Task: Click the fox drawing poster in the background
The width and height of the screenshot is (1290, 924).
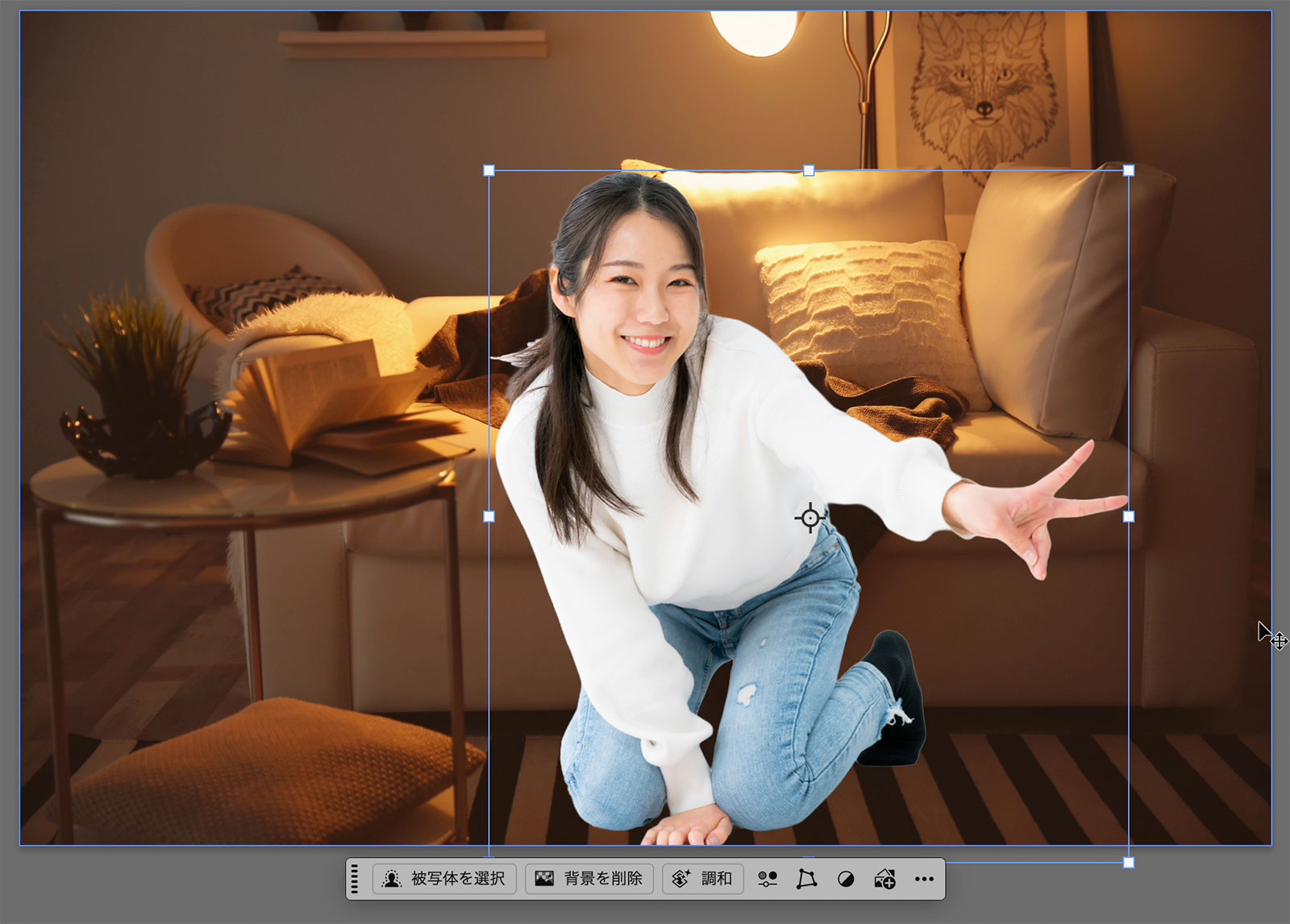Action: (x=984, y=89)
